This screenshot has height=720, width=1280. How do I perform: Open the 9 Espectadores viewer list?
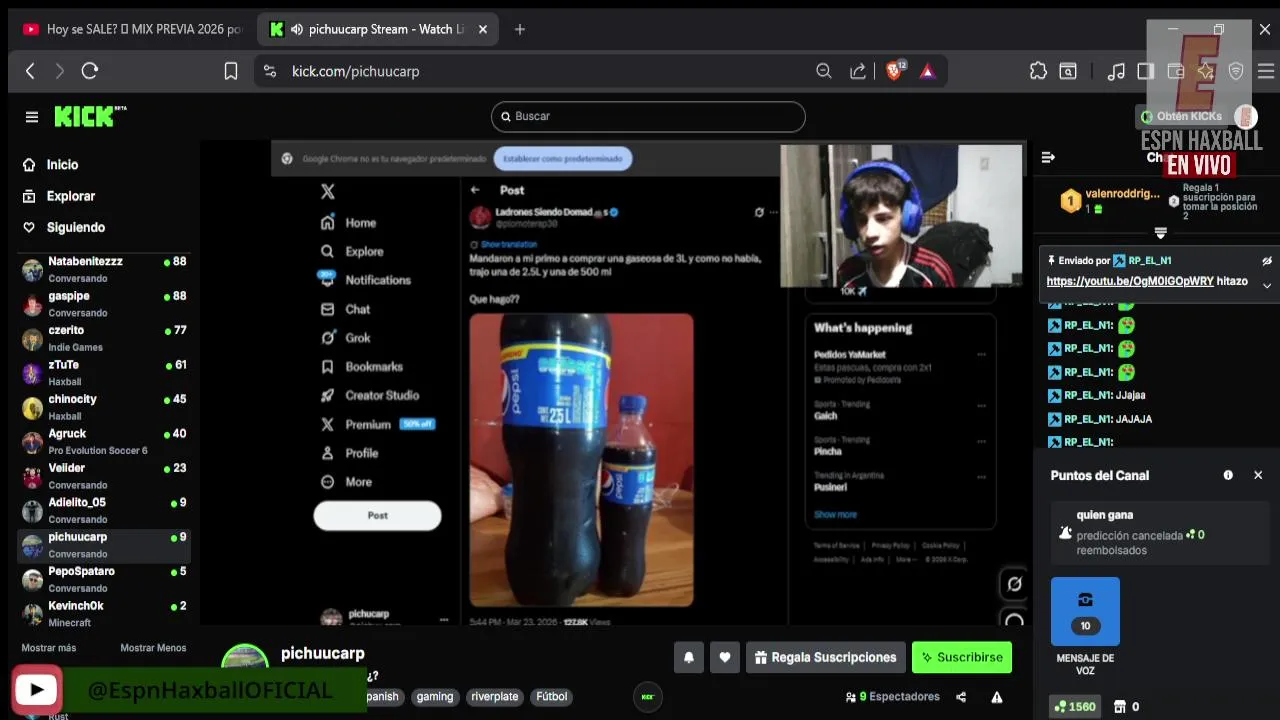[x=893, y=697]
